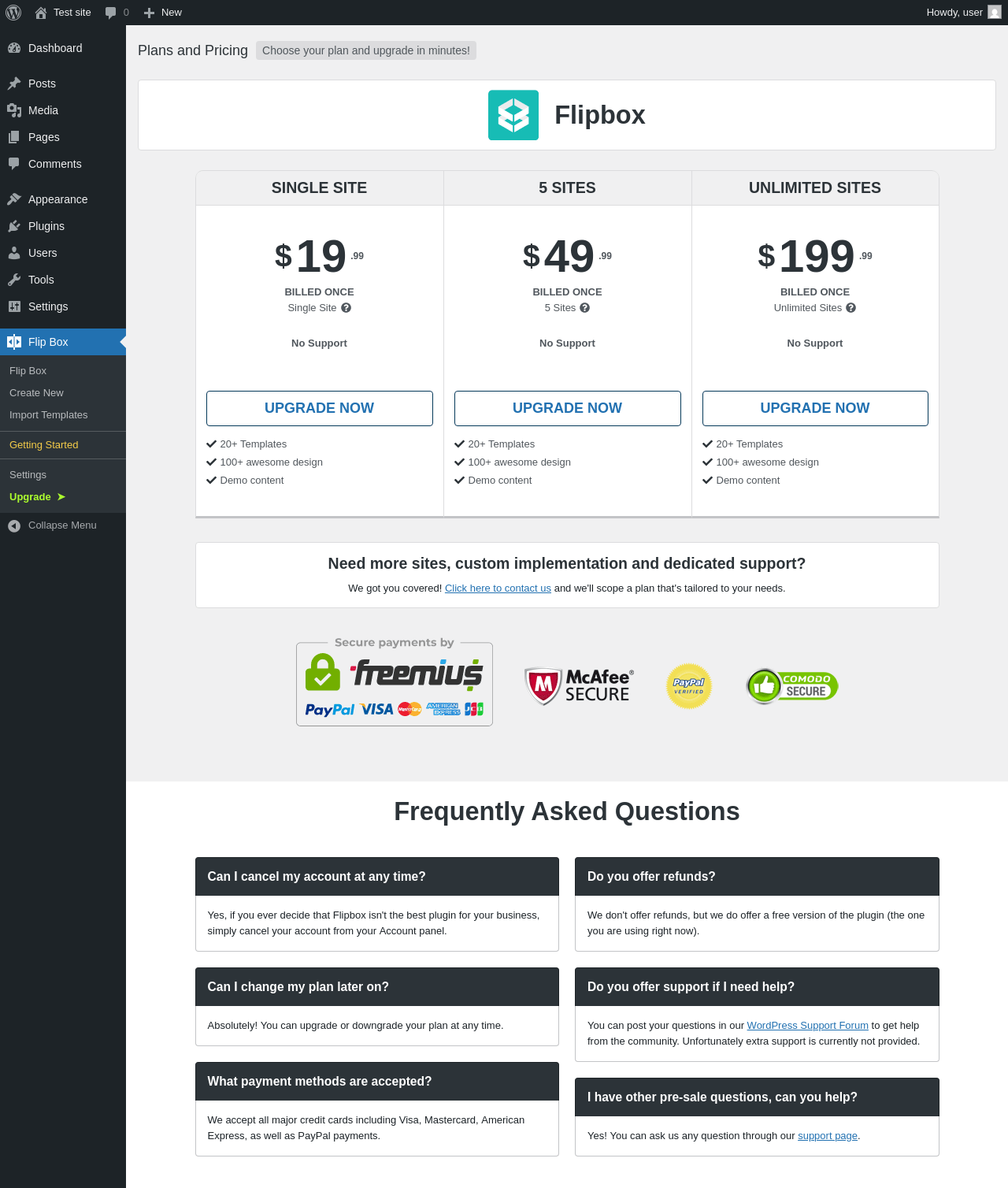This screenshot has height=1188, width=1008.
Task: Open the Dashboard menu item
Action: (x=63, y=48)
